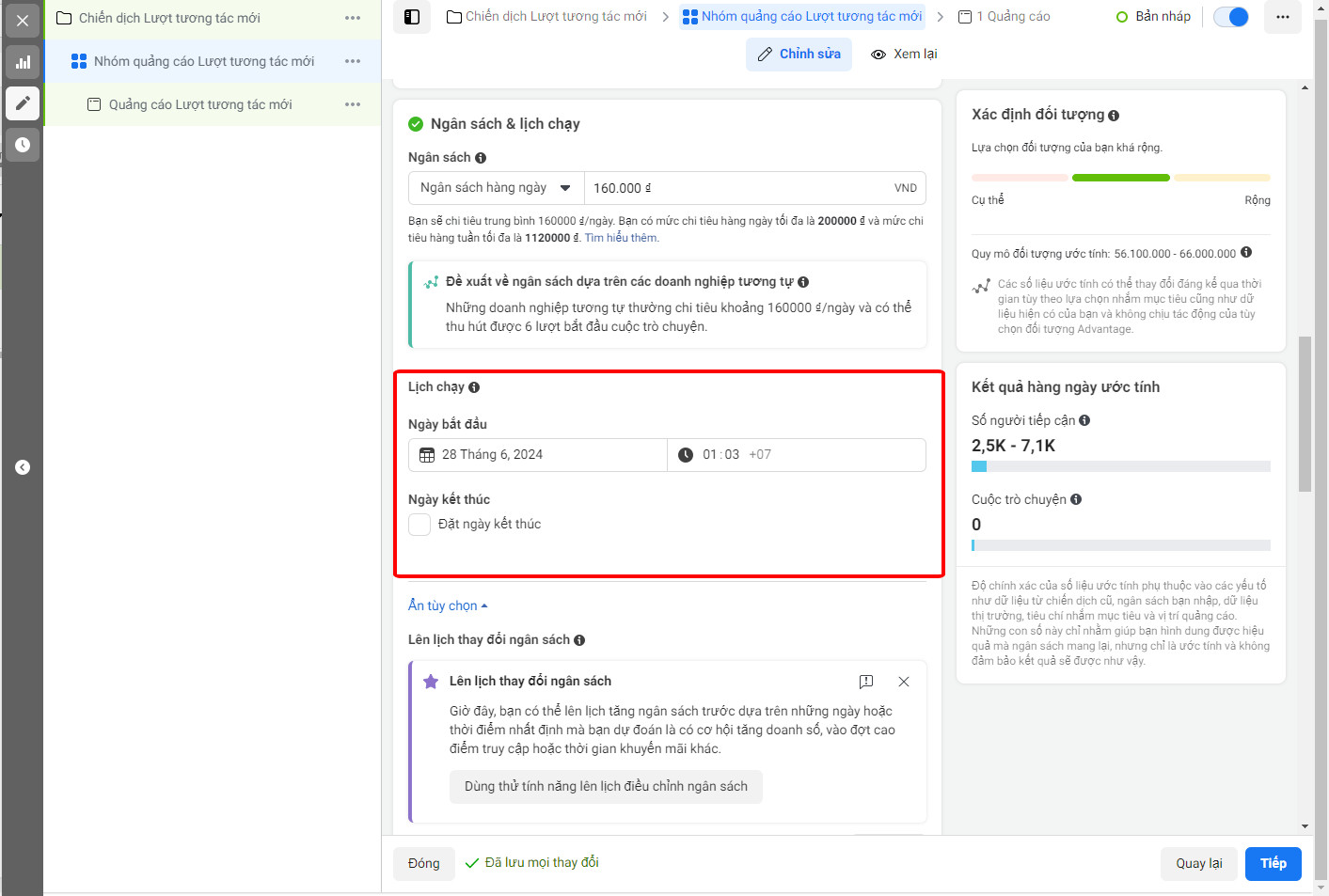Open the clock history icon in sidebar
The width and height of the screenshot is (1329, 896).
tap(23, 145)
